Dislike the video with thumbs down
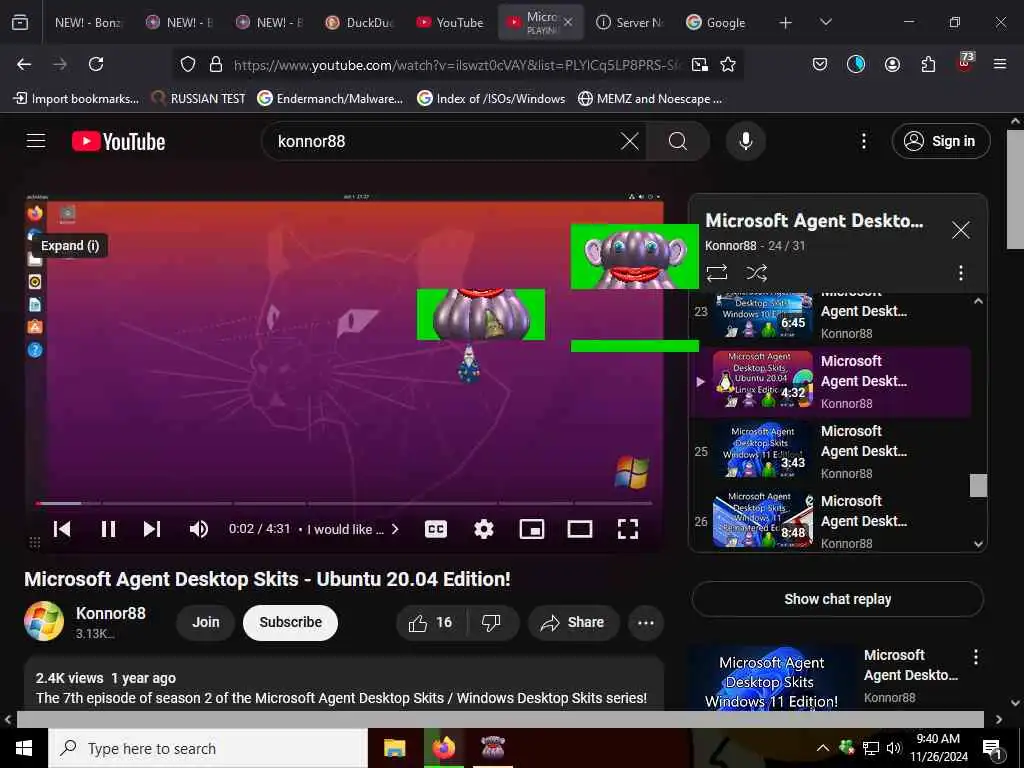The width and height of the screenshot is (1024, 768). point(492,622)
